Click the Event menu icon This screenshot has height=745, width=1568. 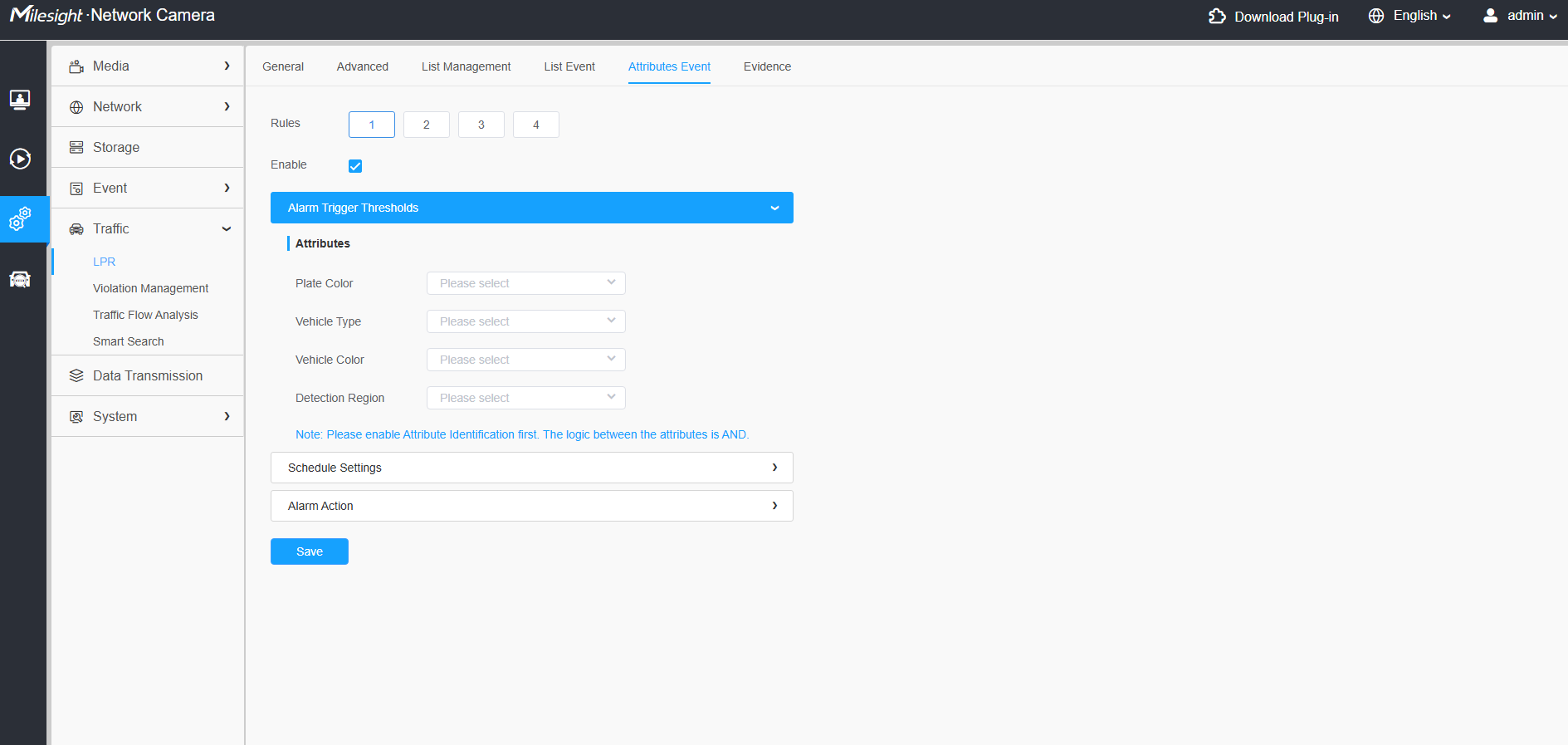(76, 189)
